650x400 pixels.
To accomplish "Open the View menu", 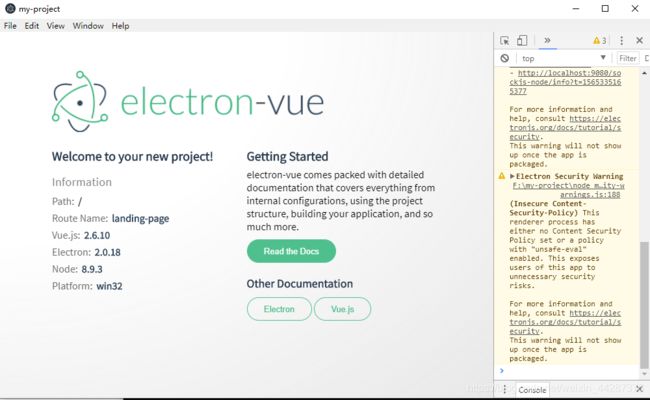I will [x=56, y=26].
